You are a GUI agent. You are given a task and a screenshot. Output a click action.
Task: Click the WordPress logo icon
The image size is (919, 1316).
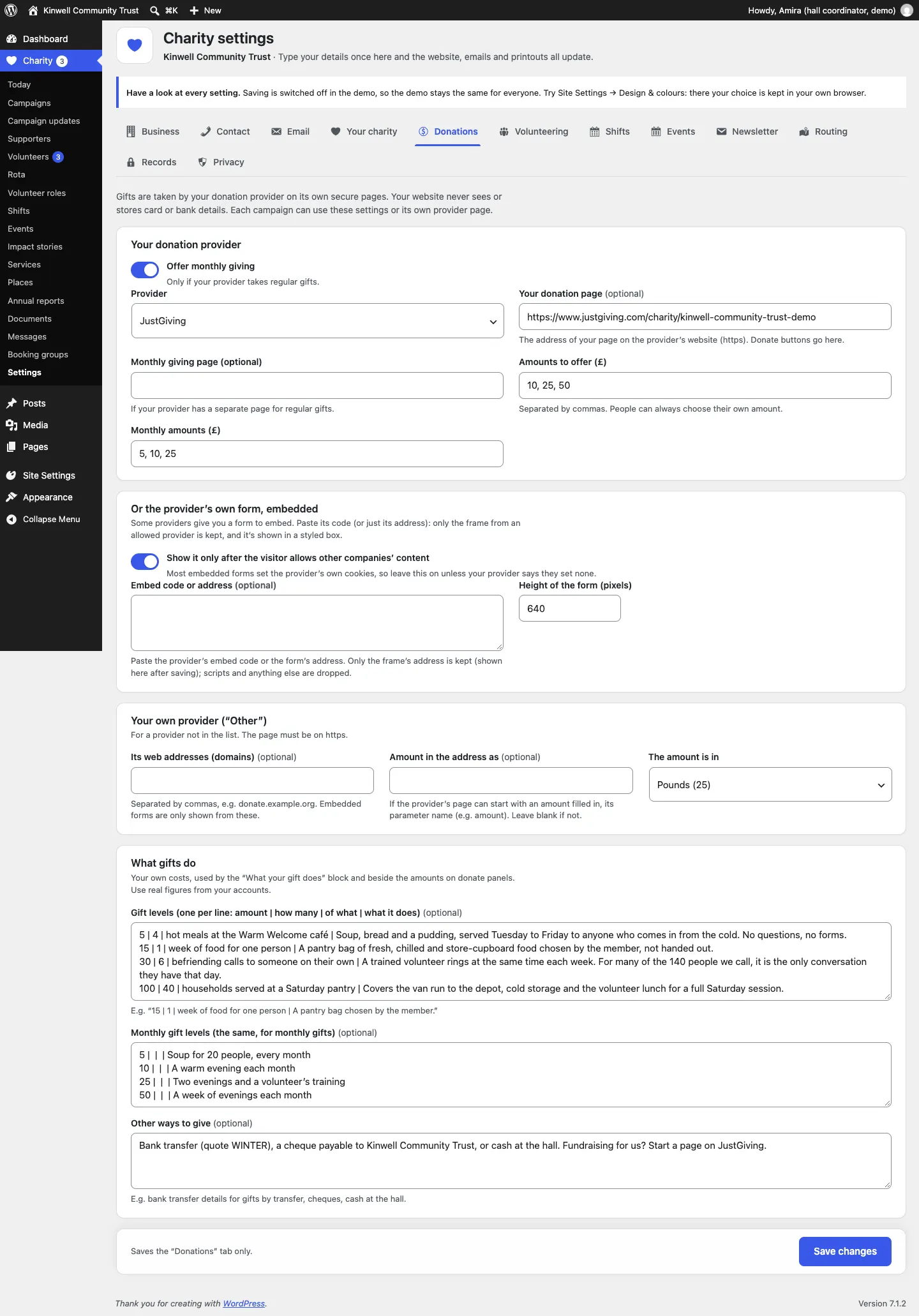11,10
